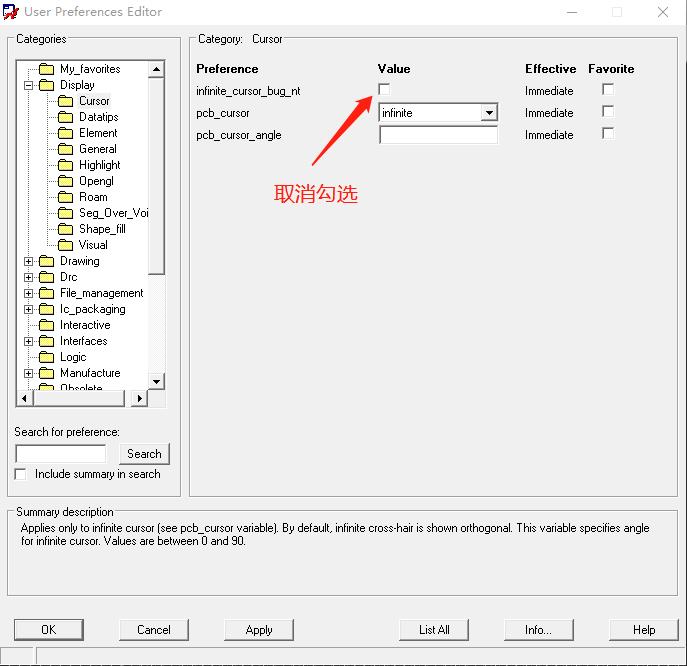The width and height of the screenshot is (687, 666).
Task: Open the pcb_cursor value dropdown
Action: pos(489,113)
